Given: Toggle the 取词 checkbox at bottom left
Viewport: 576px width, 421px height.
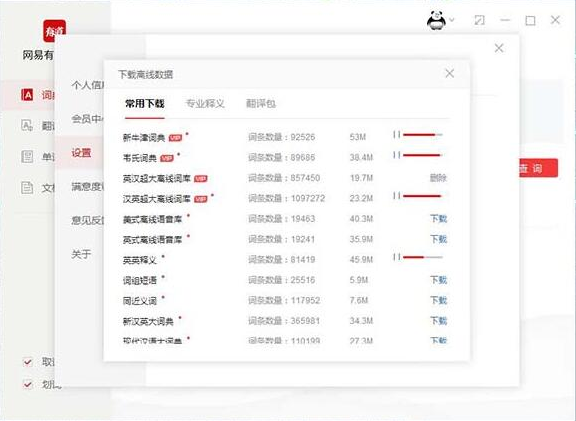Looking at the screenshot, I should [x=28, y=362].
